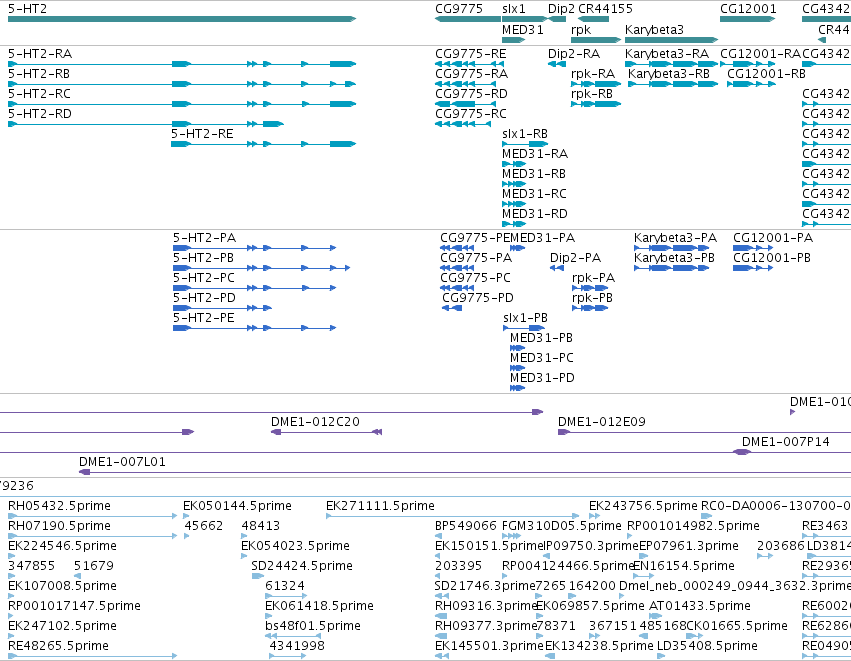Click the 5-HT2-RA transcript label
Screen dimensions: 851x661
(x=40, y=54)
